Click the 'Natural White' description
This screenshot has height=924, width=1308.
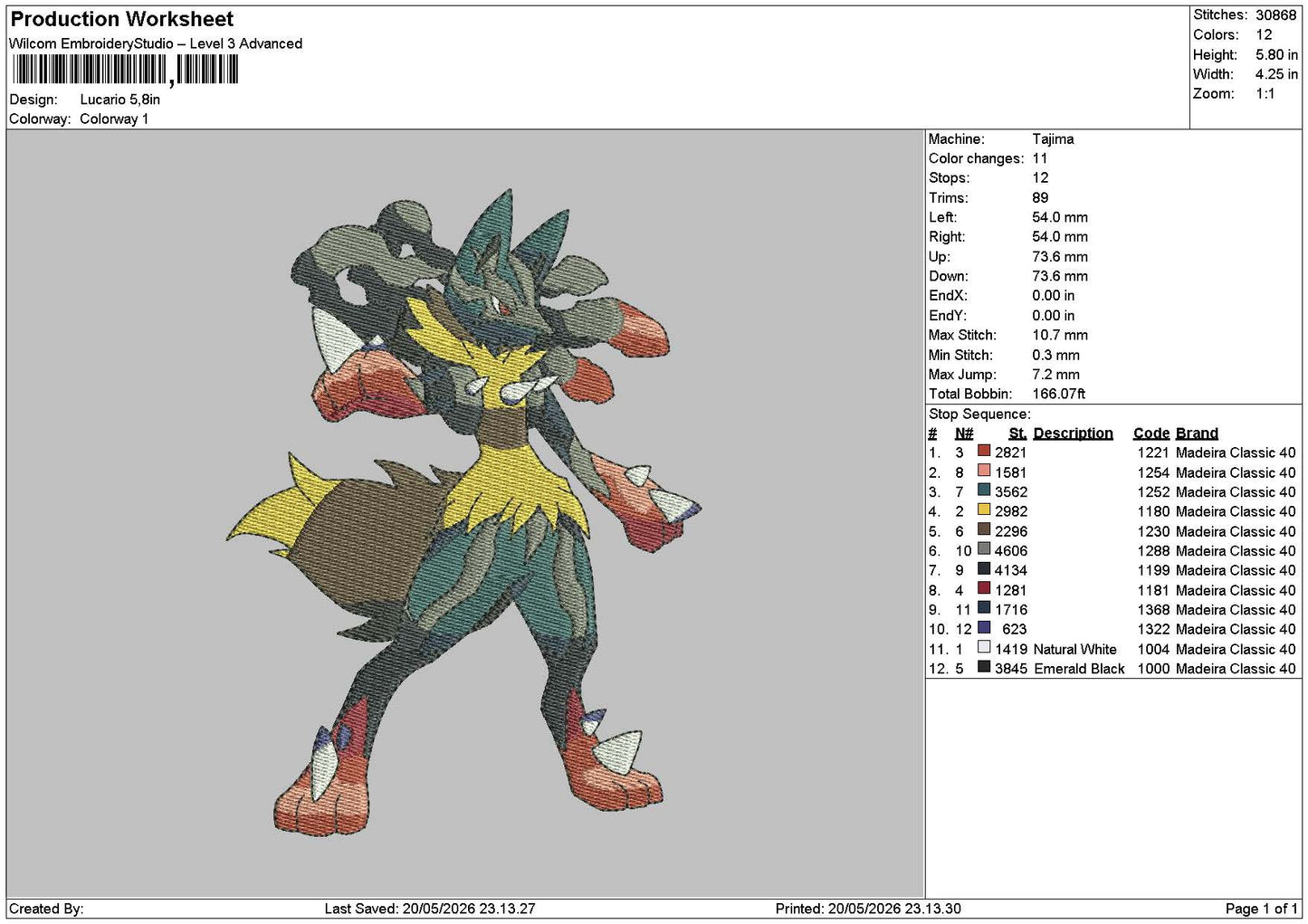pos(1074,649)
